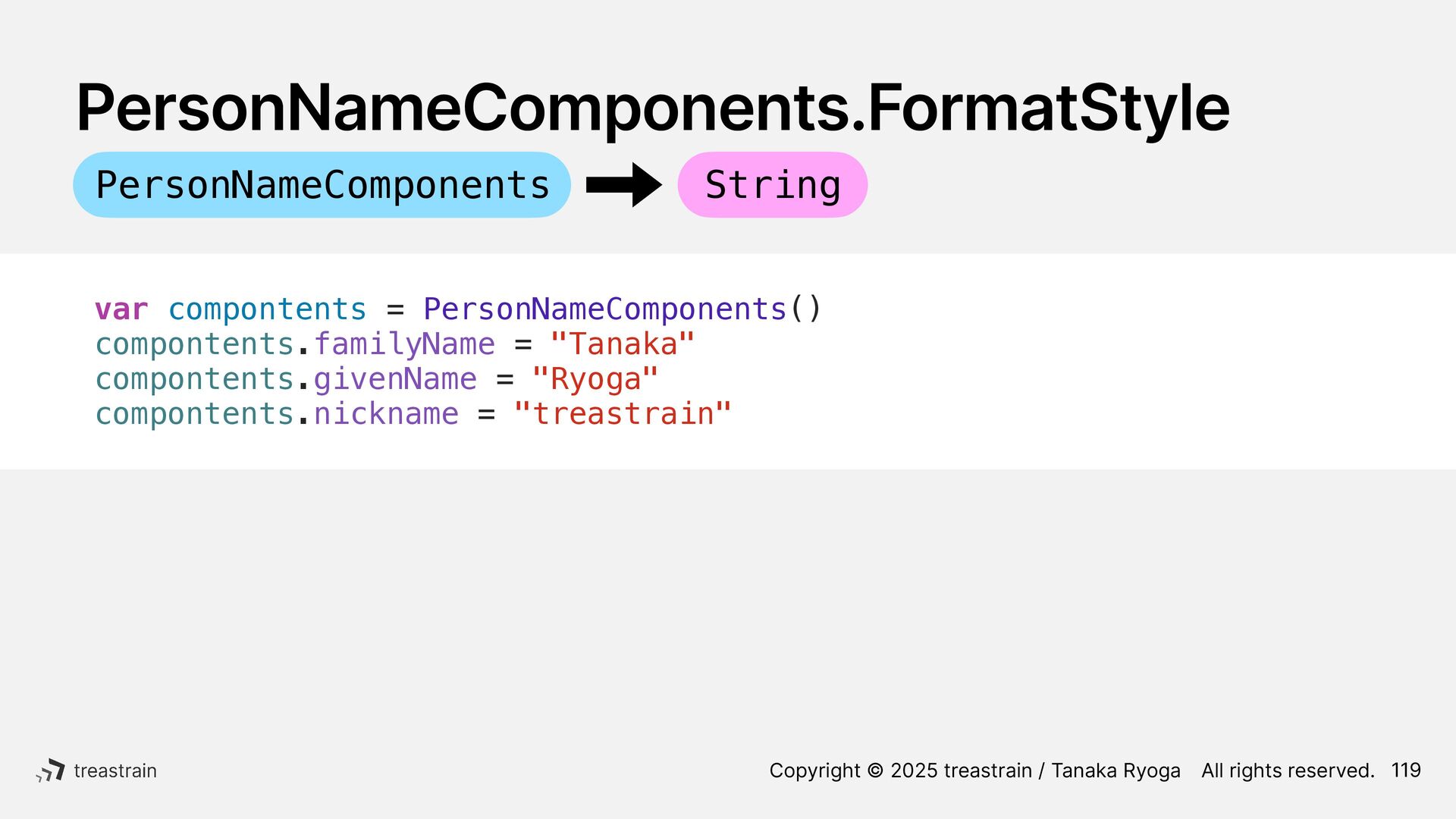
Task: Click the copyright symbol in the footer
Action: click(x=875, y=770)
